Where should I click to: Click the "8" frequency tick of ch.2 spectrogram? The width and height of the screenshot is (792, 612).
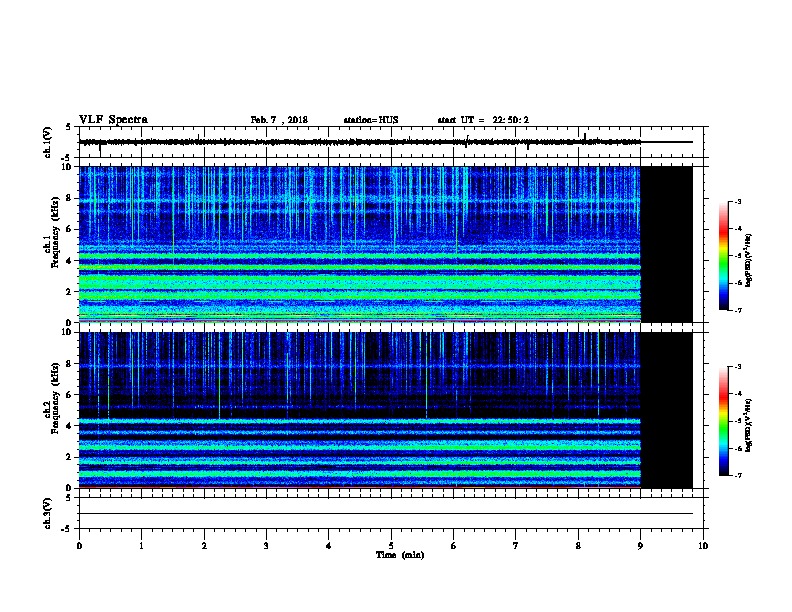coord(70,364)
